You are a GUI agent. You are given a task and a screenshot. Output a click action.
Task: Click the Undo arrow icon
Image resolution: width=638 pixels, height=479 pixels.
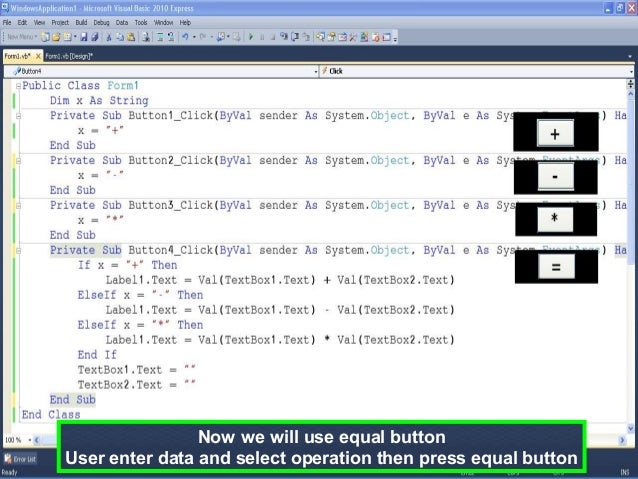(185, 37)
